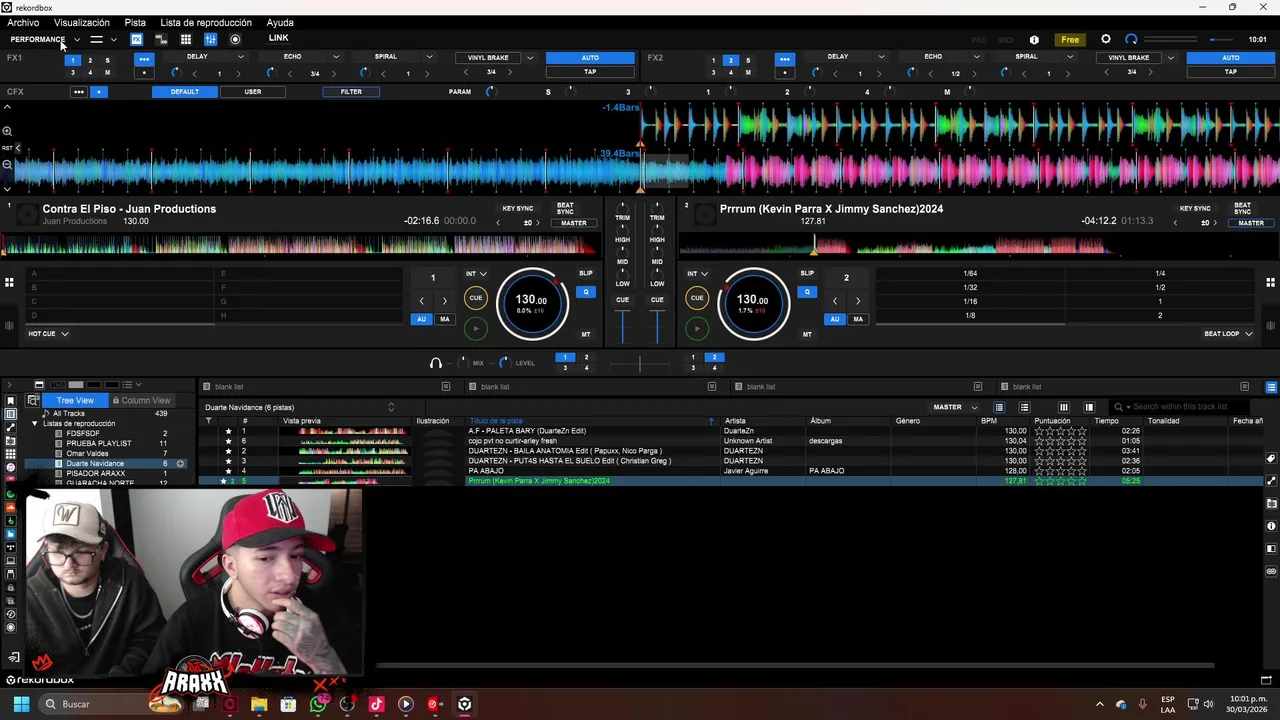This screenshot has width=1280, height=720.
Task: Open the ECHO effect dropdown in FX1
Action: (x=335, y=57)
